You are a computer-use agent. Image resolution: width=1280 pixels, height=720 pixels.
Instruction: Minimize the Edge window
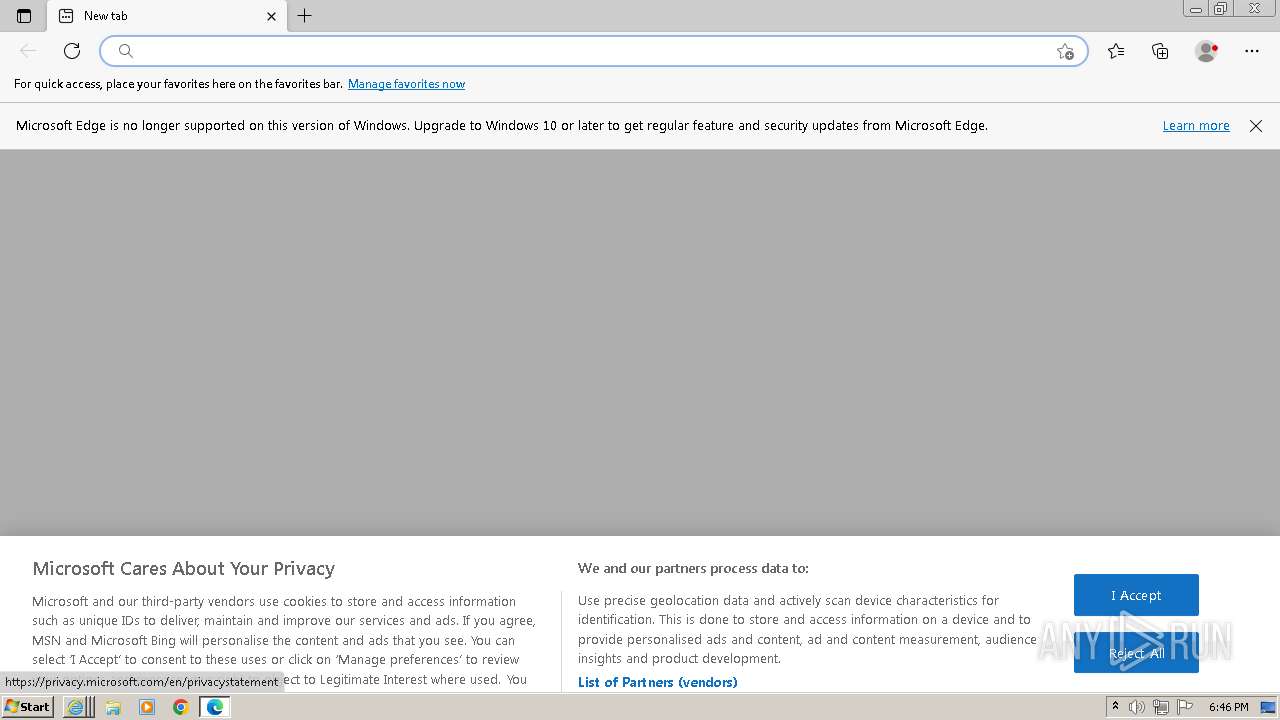click(x=1196, y=9)
